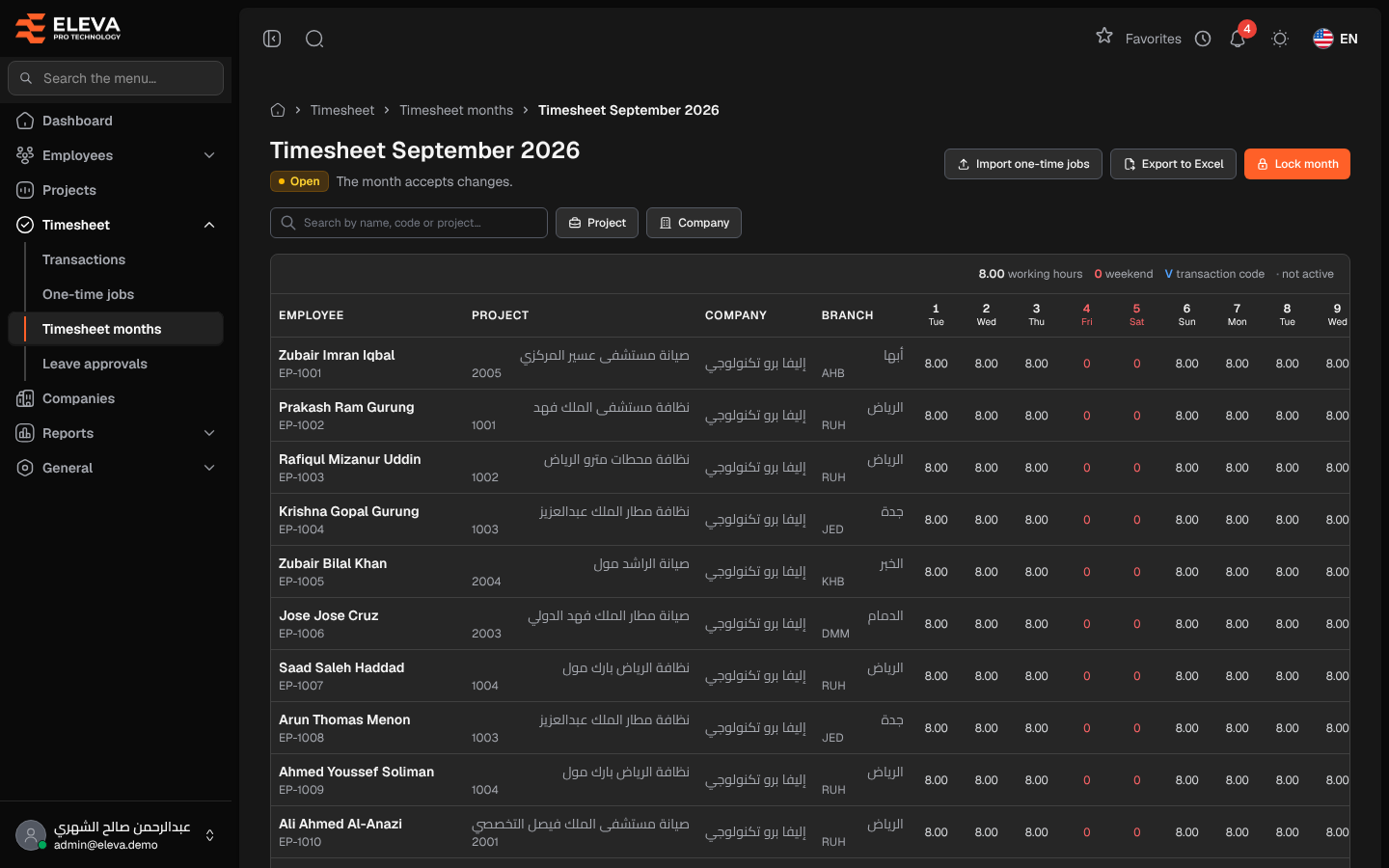
Task: Select employee Krishna Gopal Gurung
Action: tap(348, 511)
